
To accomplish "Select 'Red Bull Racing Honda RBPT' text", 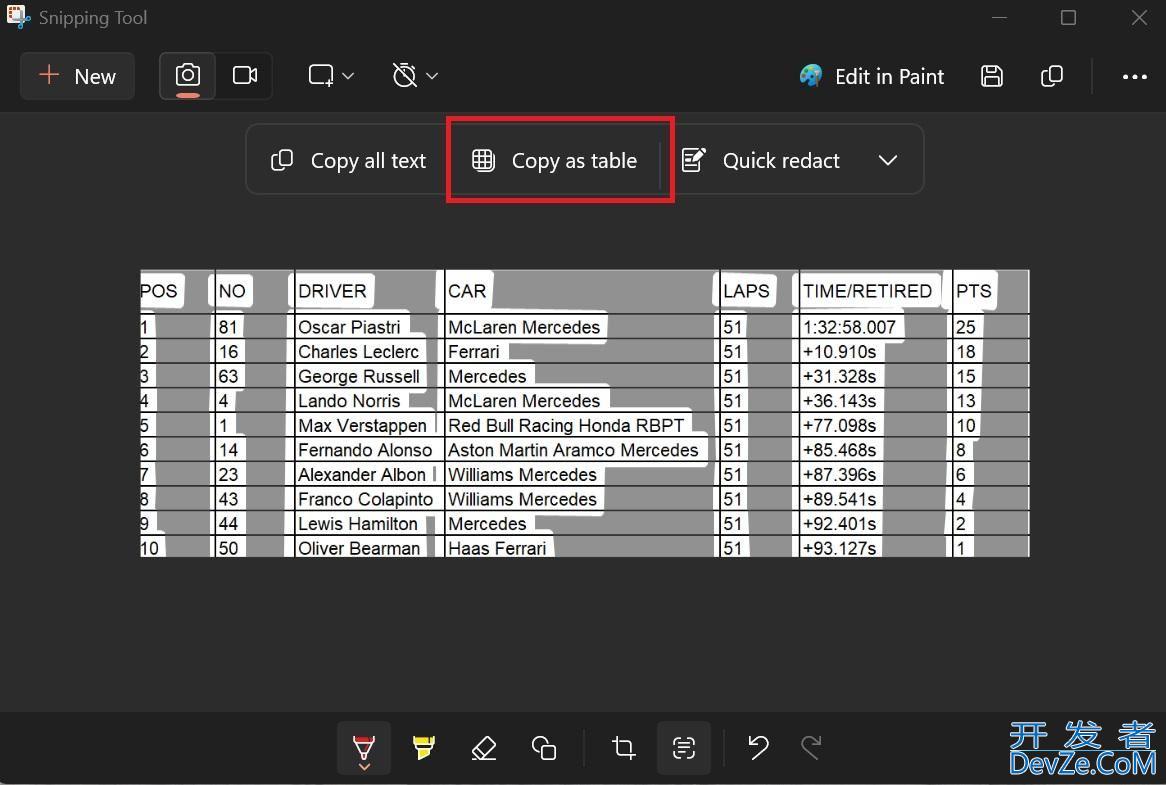I will coord(566,425).
